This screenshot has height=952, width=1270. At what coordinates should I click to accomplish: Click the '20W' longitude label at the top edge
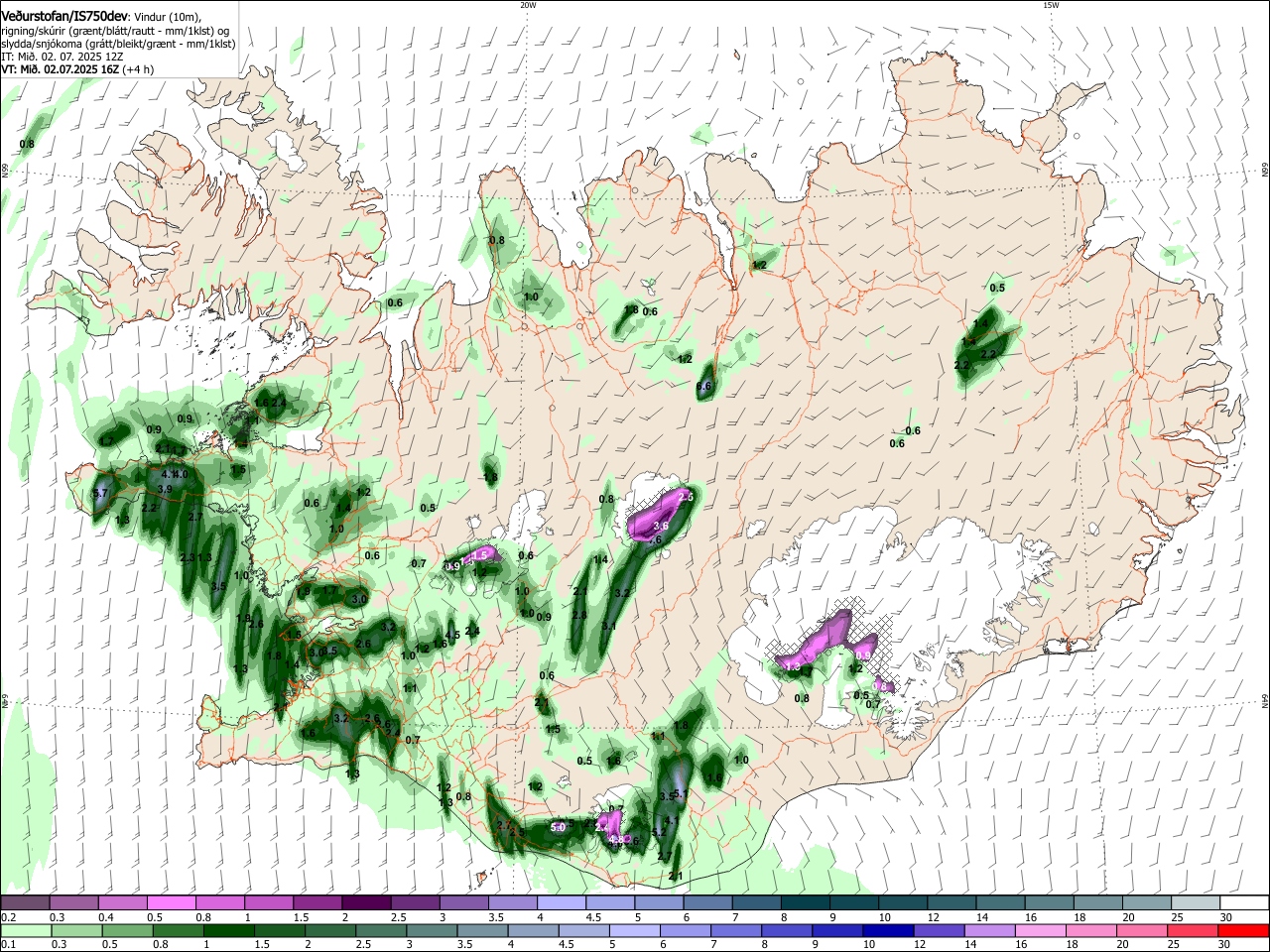(x=528, y=4)
